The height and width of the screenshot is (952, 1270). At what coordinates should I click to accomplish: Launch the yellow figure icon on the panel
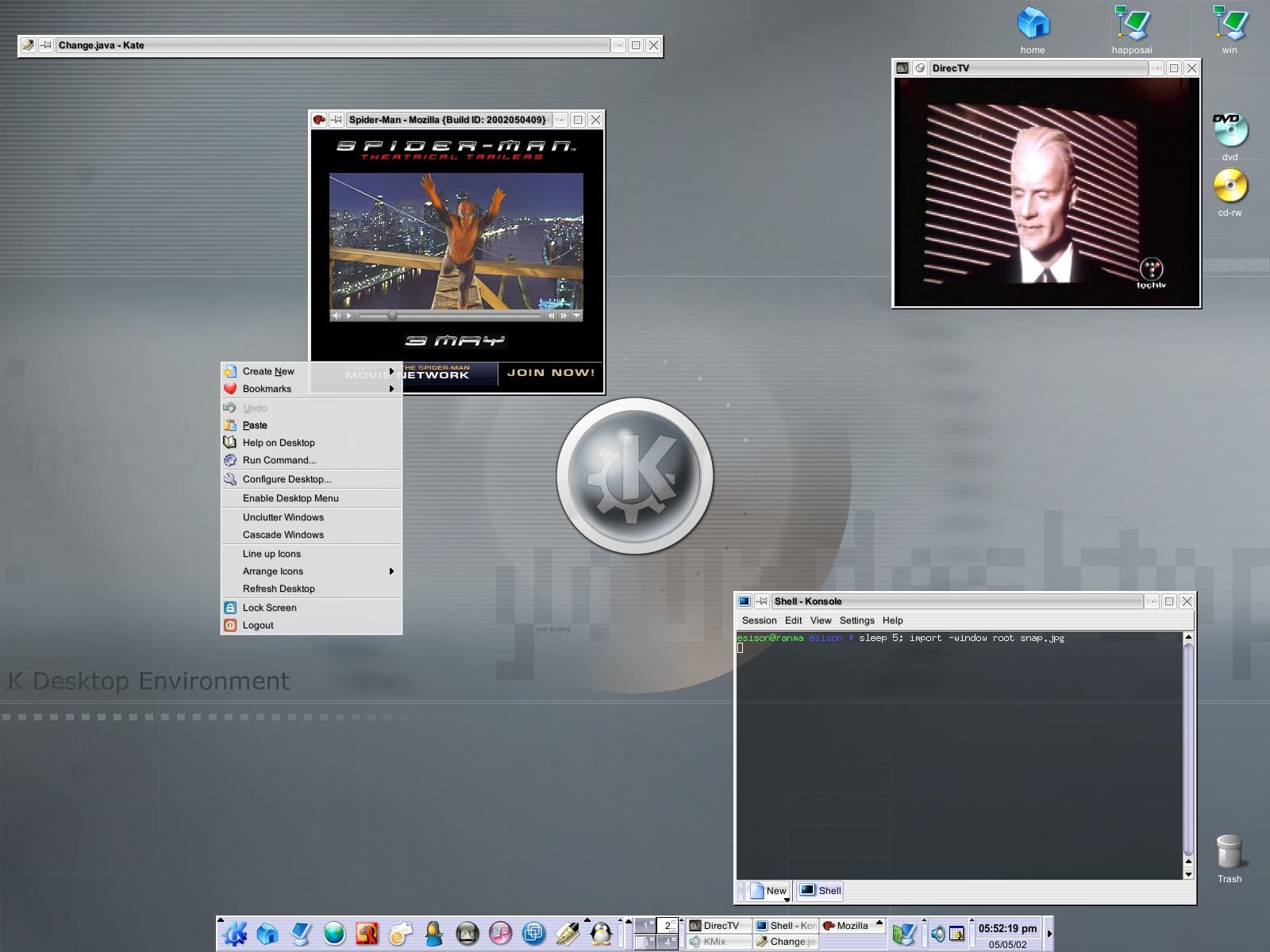point(433,934)
